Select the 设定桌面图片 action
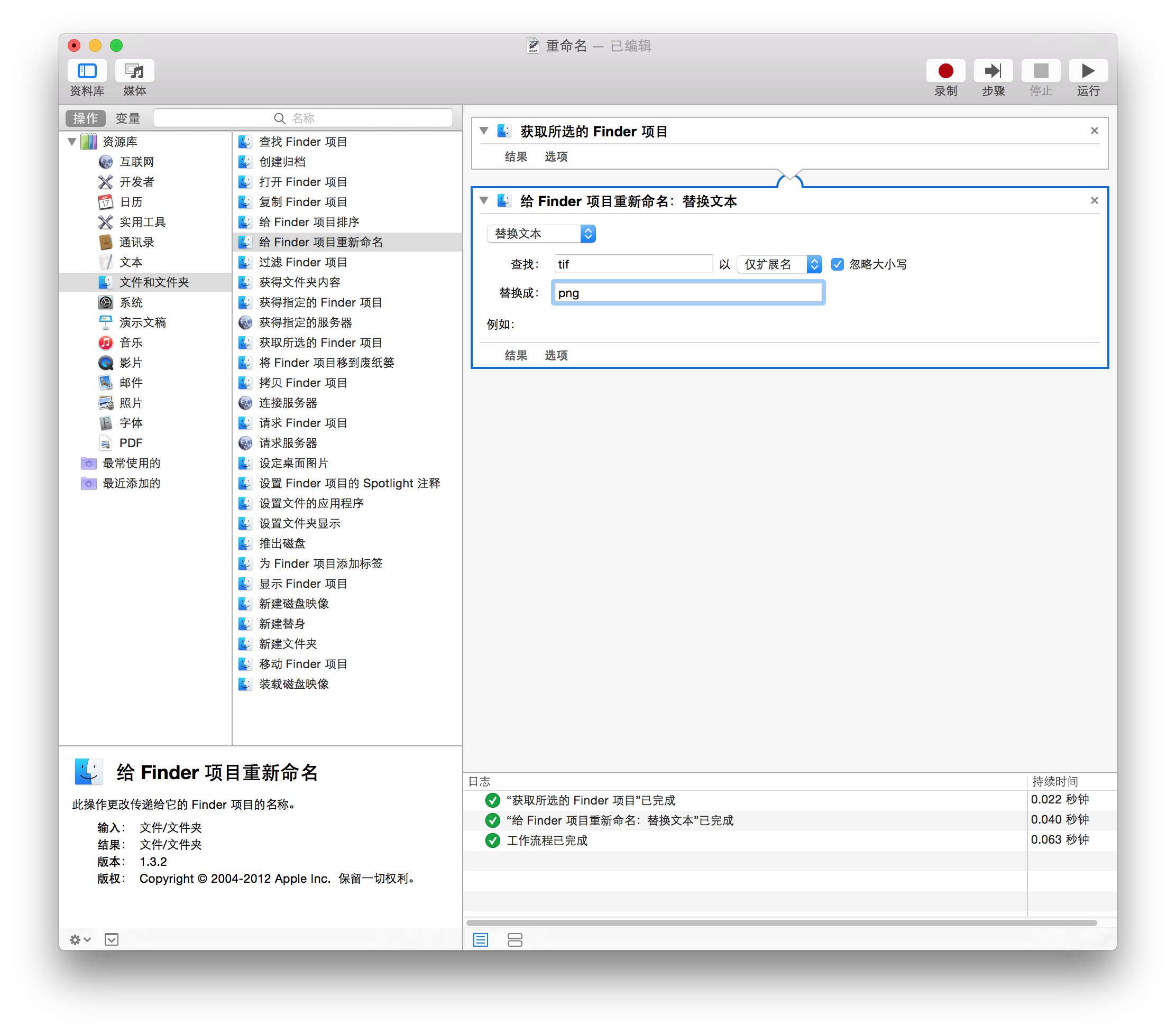 (347, 464)
